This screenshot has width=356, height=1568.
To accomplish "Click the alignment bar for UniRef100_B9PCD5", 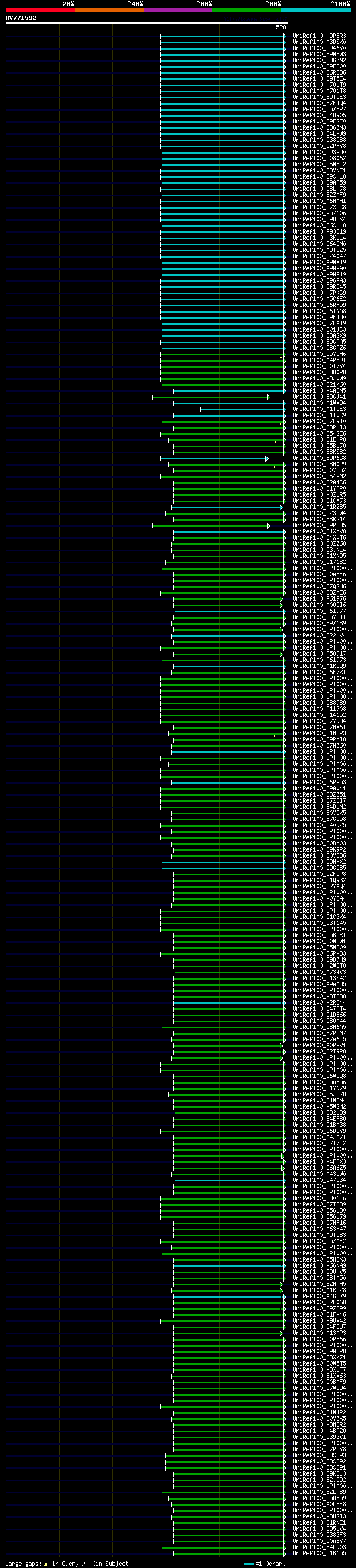I will (211, 526).
